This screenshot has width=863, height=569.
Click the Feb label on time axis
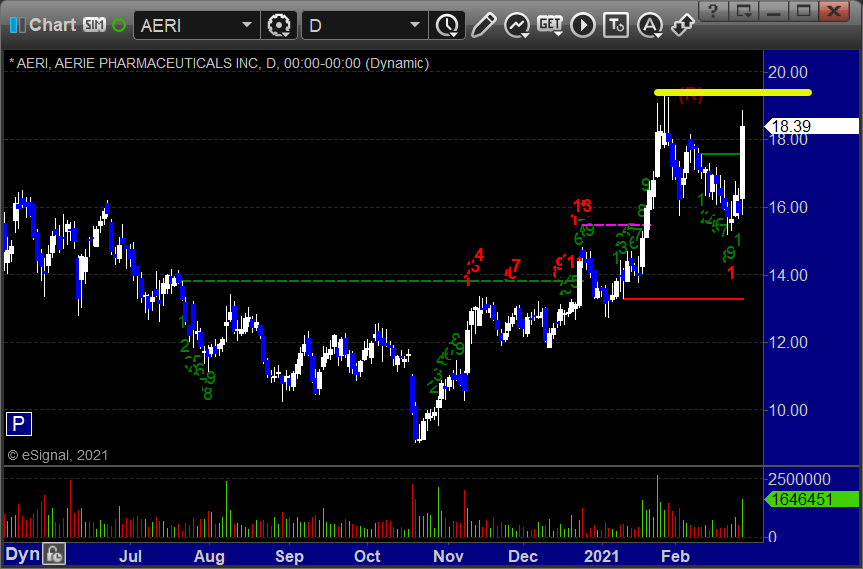tap(675, 556)
